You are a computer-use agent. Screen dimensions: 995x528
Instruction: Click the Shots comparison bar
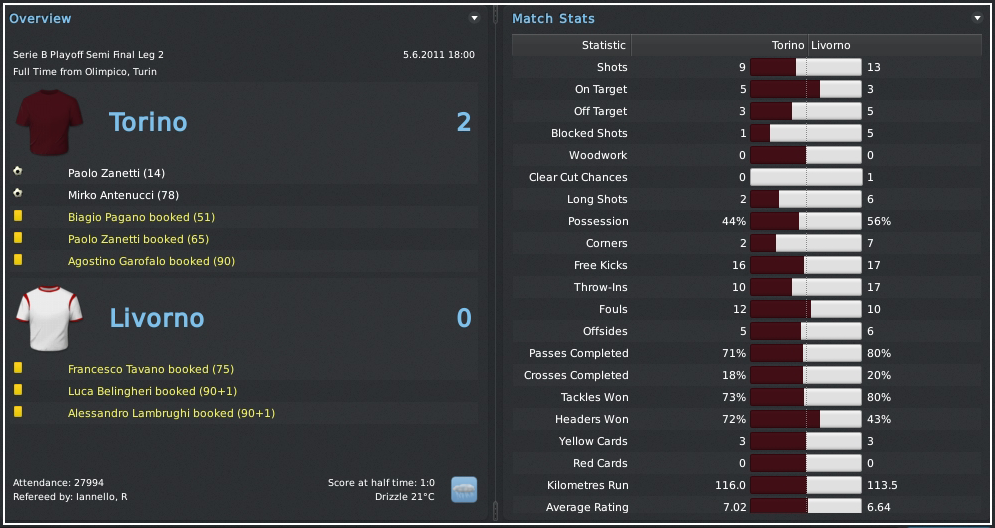coord(806,67)
